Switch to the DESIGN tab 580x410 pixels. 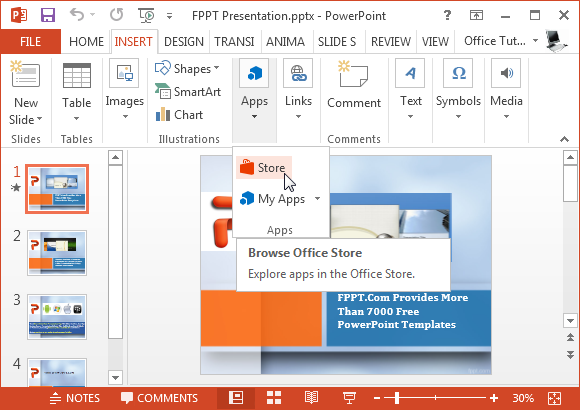[184, 41]
